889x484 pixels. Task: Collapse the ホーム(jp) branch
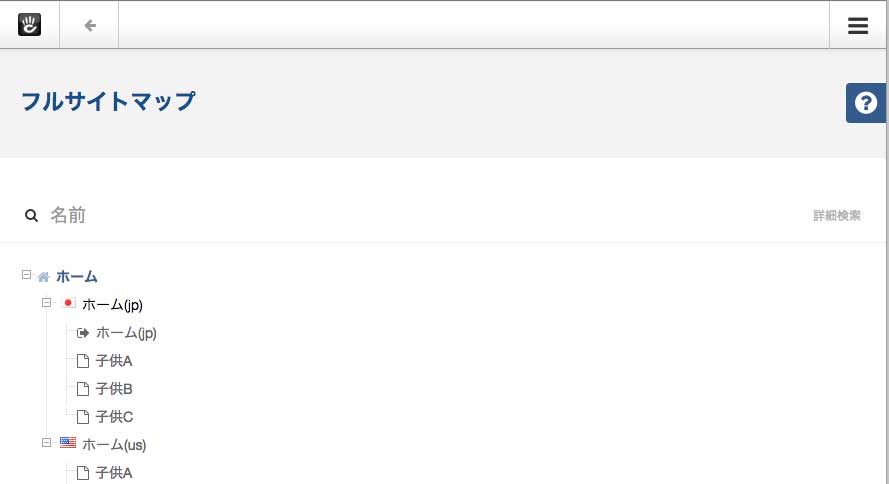click(x=46, y=303)
